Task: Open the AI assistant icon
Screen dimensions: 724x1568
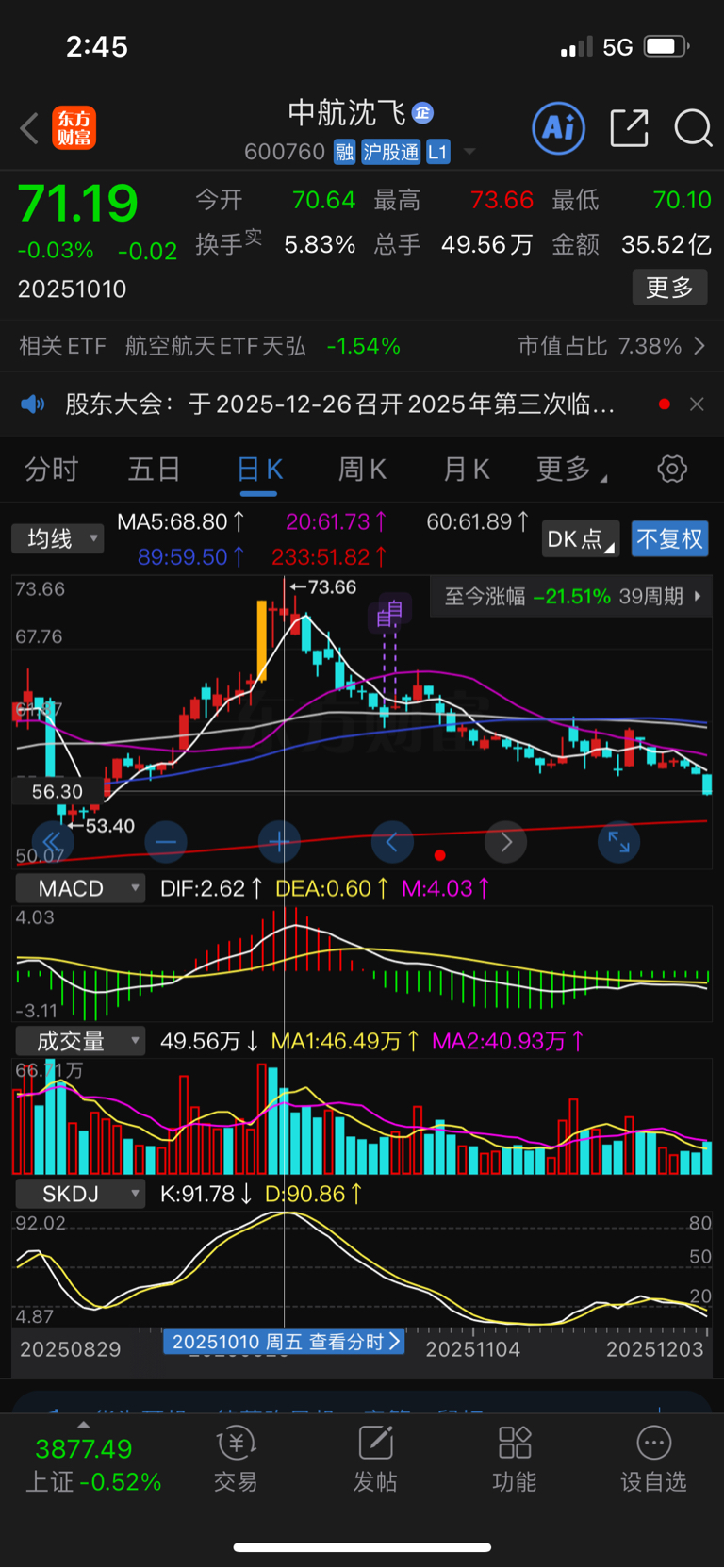Action: [559, 128]
